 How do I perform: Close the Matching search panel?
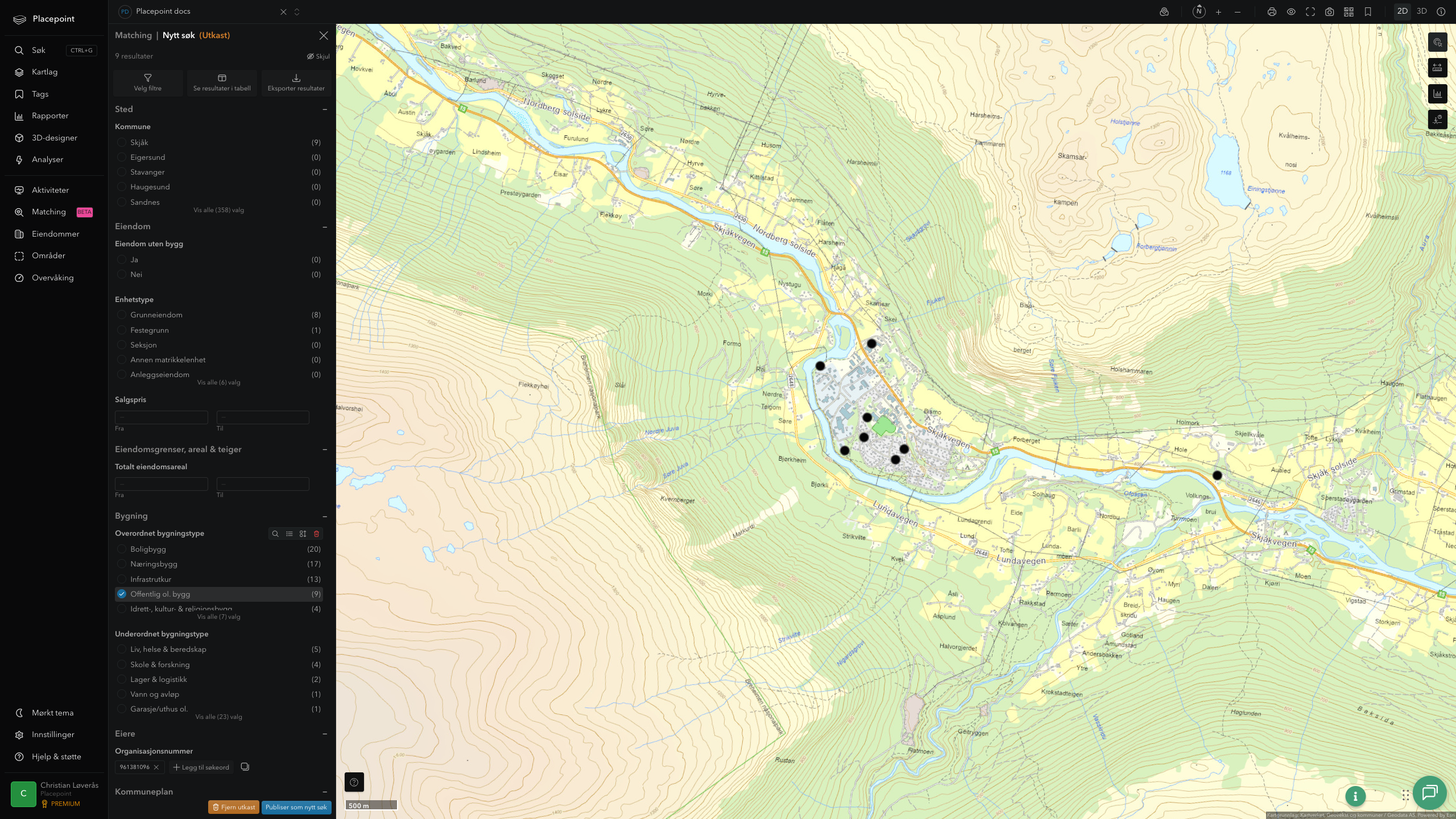click(324, 35)
